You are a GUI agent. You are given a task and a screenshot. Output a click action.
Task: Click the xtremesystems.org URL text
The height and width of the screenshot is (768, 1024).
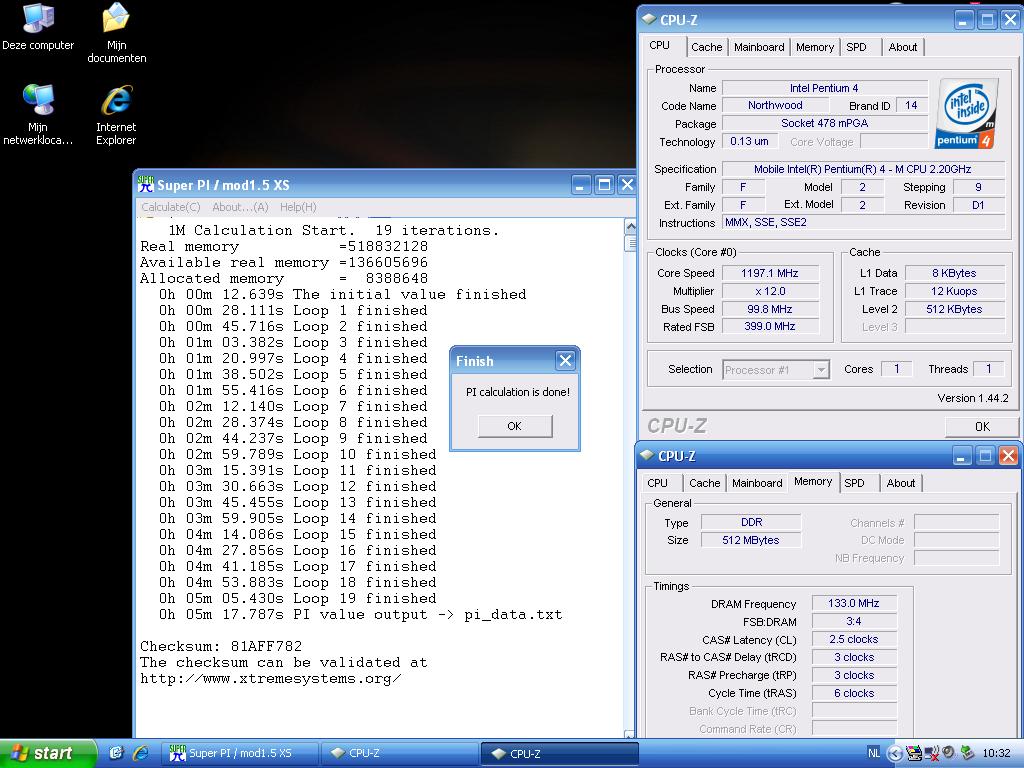click(x=270, y=679)
